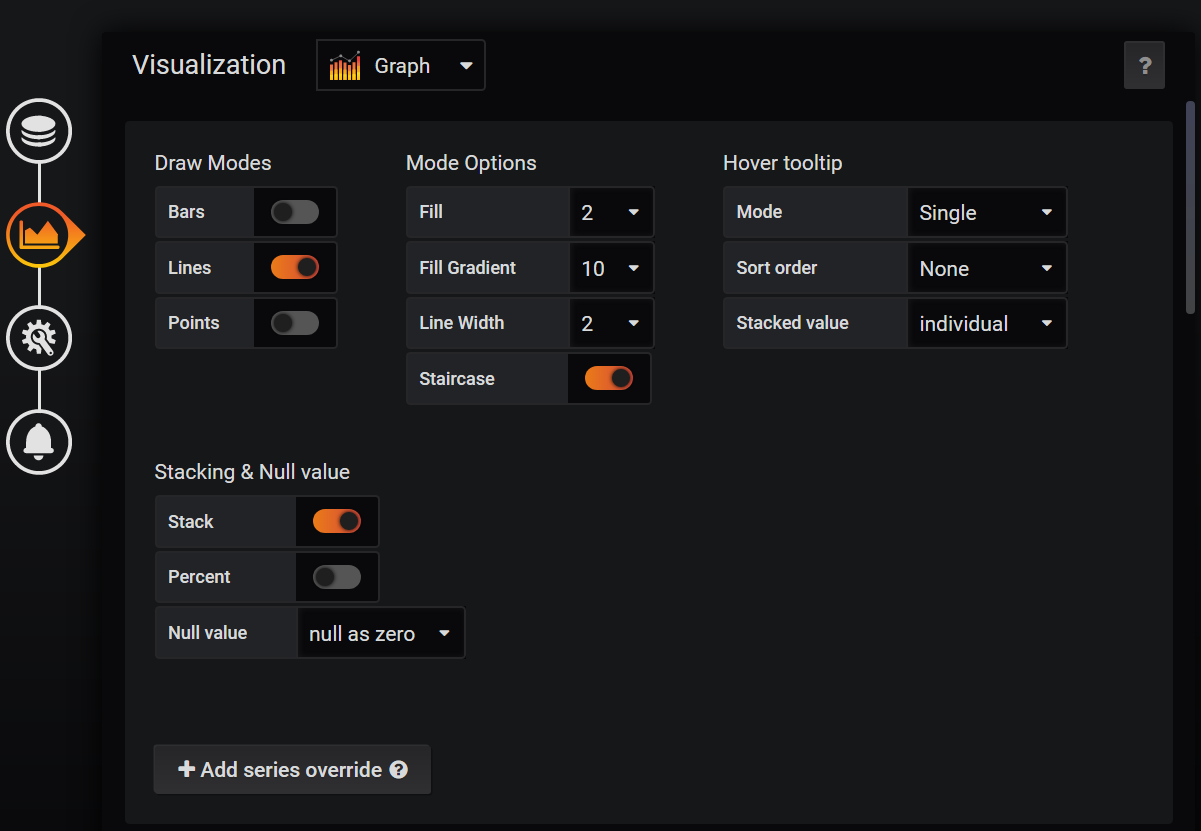The height and width of the screenshot is (831, 1201).
Task: Open the Graph visualization type picker
Action: (401, 66)
